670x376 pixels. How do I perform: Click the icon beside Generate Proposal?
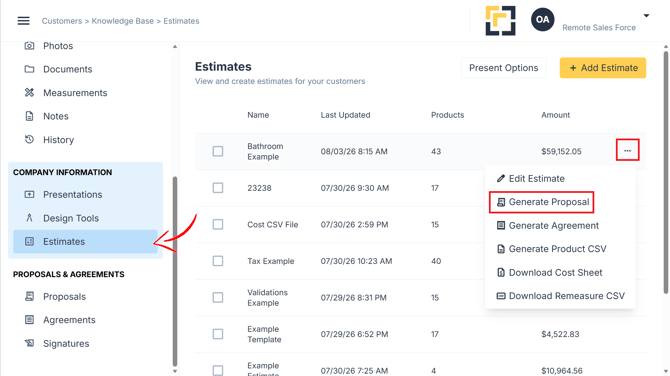(501, 202)
